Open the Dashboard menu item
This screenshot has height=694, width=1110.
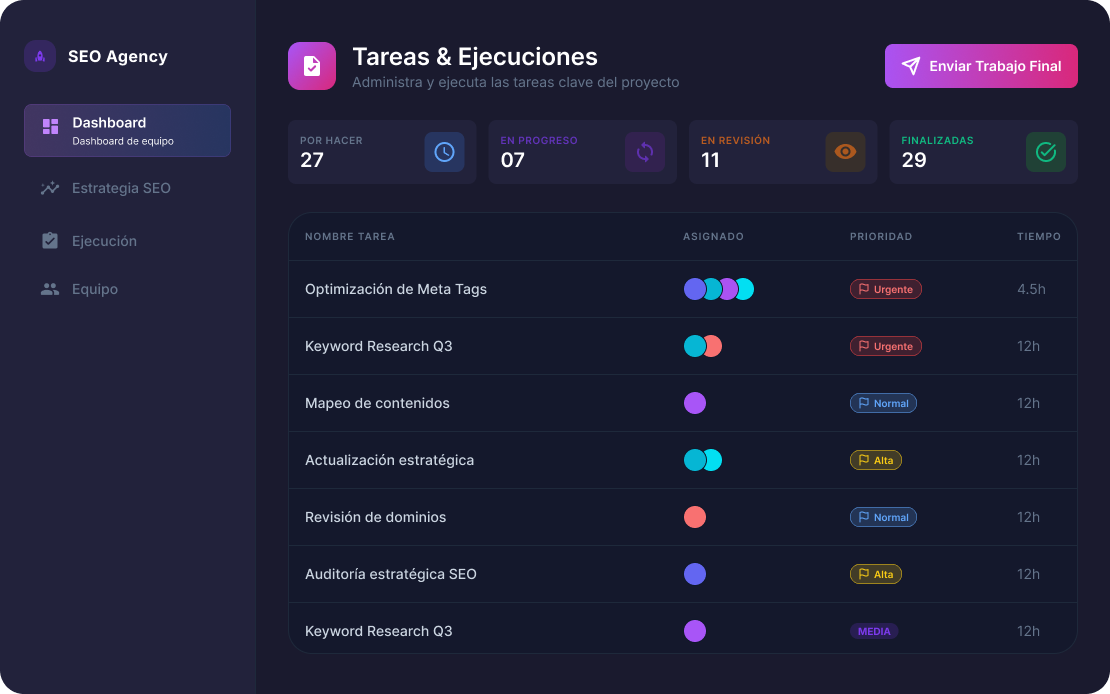pos(127,131)
